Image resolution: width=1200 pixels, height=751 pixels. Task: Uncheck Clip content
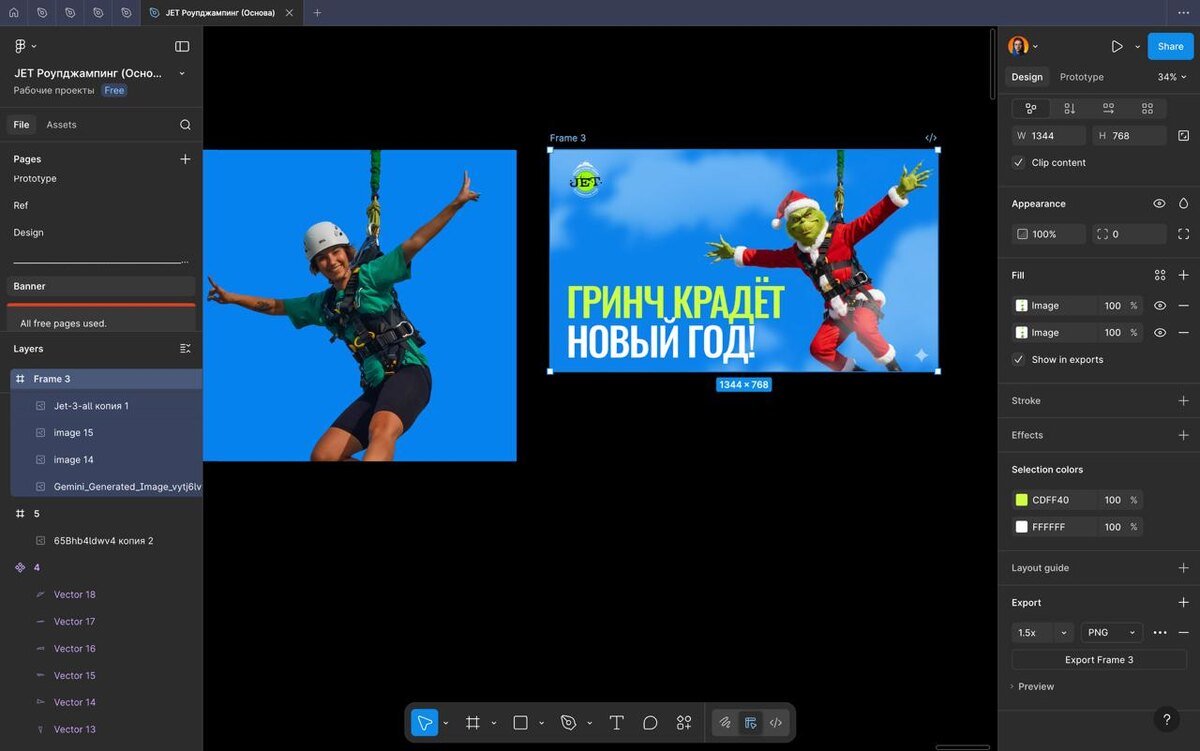pyautogui.click(x=1019, y=162)
